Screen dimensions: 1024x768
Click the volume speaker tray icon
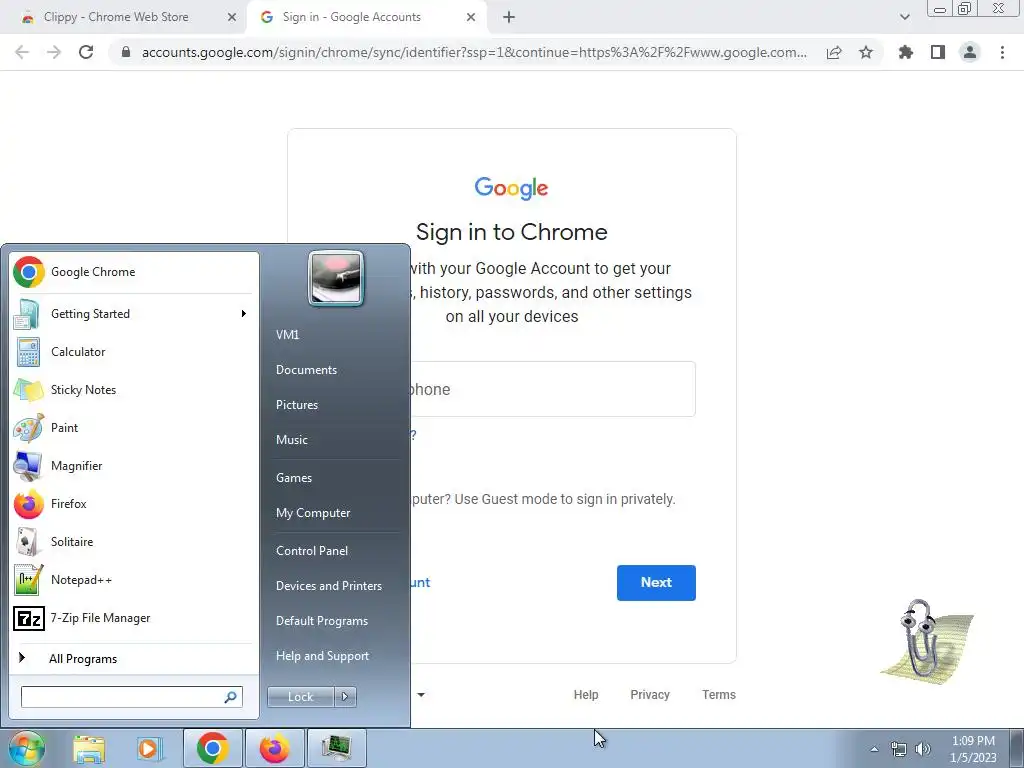click(x=923, y=749)
